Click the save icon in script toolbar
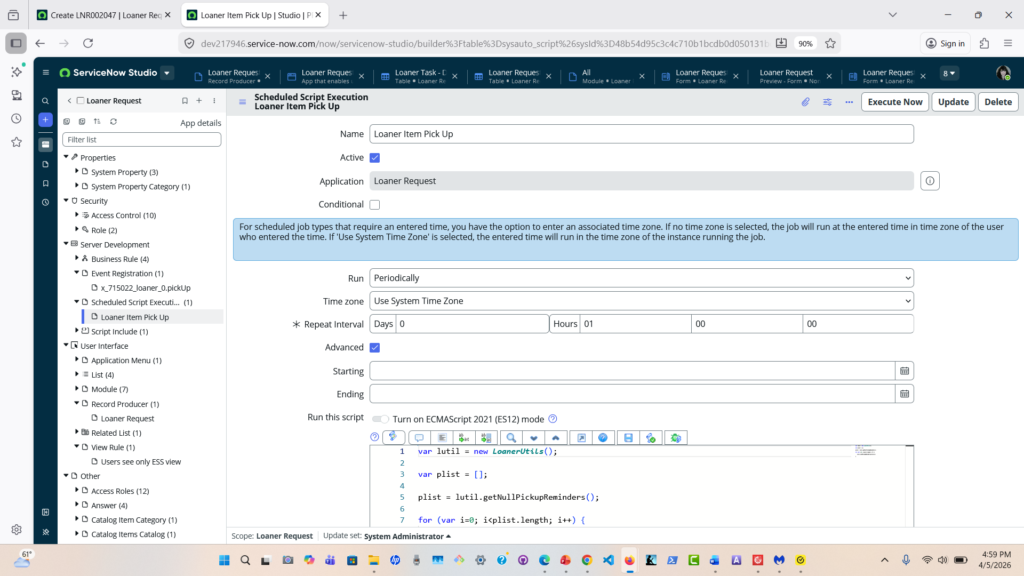Screen dimensions: 1024x576 627,438
